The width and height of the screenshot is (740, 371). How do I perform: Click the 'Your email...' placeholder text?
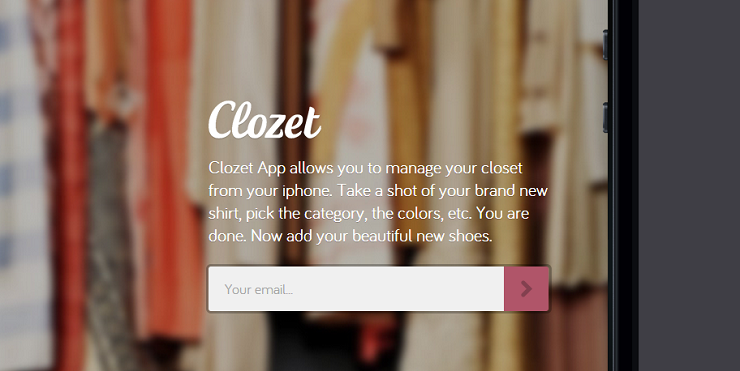tap(259, 289)
